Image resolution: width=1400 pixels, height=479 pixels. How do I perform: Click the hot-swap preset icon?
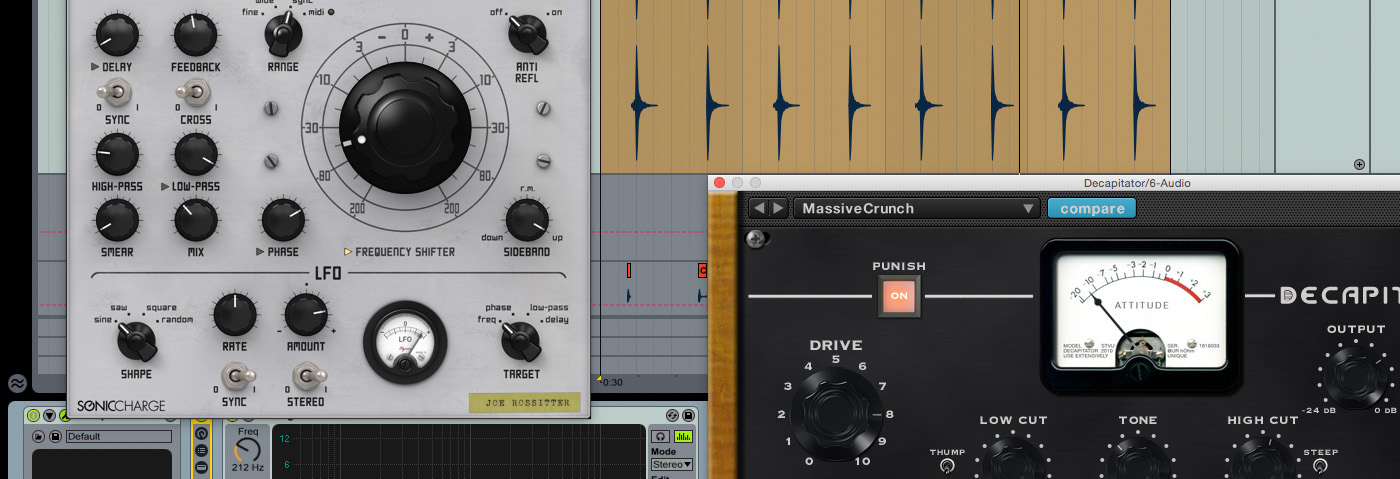click(x=672, y=415)
